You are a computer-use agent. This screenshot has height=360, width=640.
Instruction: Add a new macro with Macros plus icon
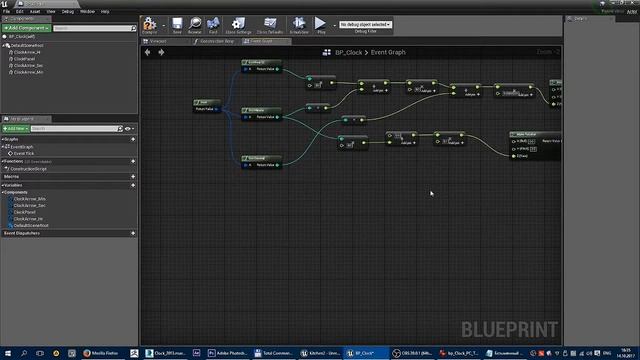click(133, 176)
